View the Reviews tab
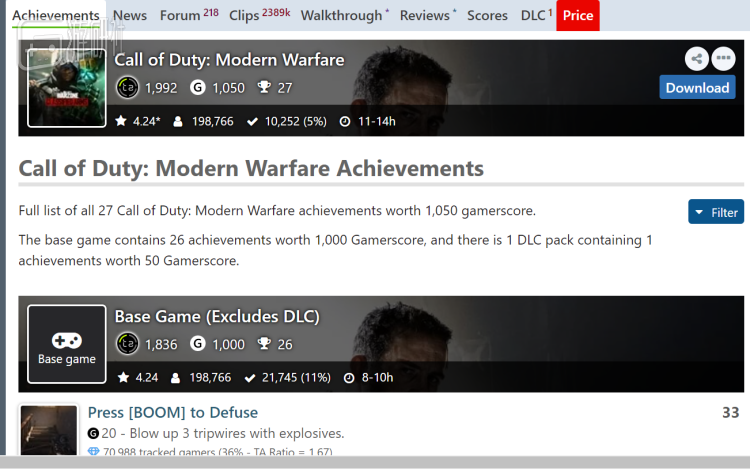This screenshot has width=750, height=469. coord(428,15)
